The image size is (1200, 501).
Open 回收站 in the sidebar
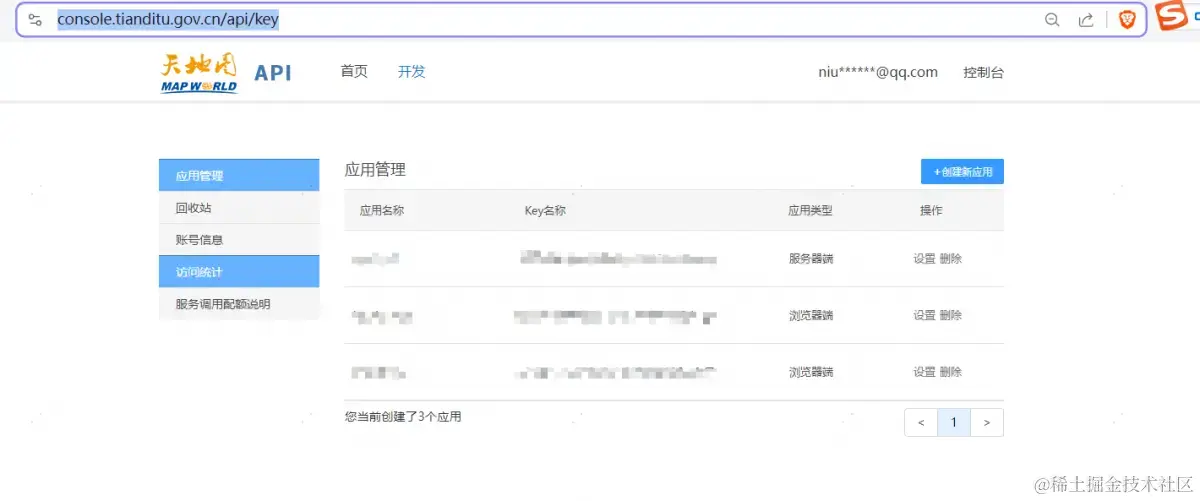239,208
